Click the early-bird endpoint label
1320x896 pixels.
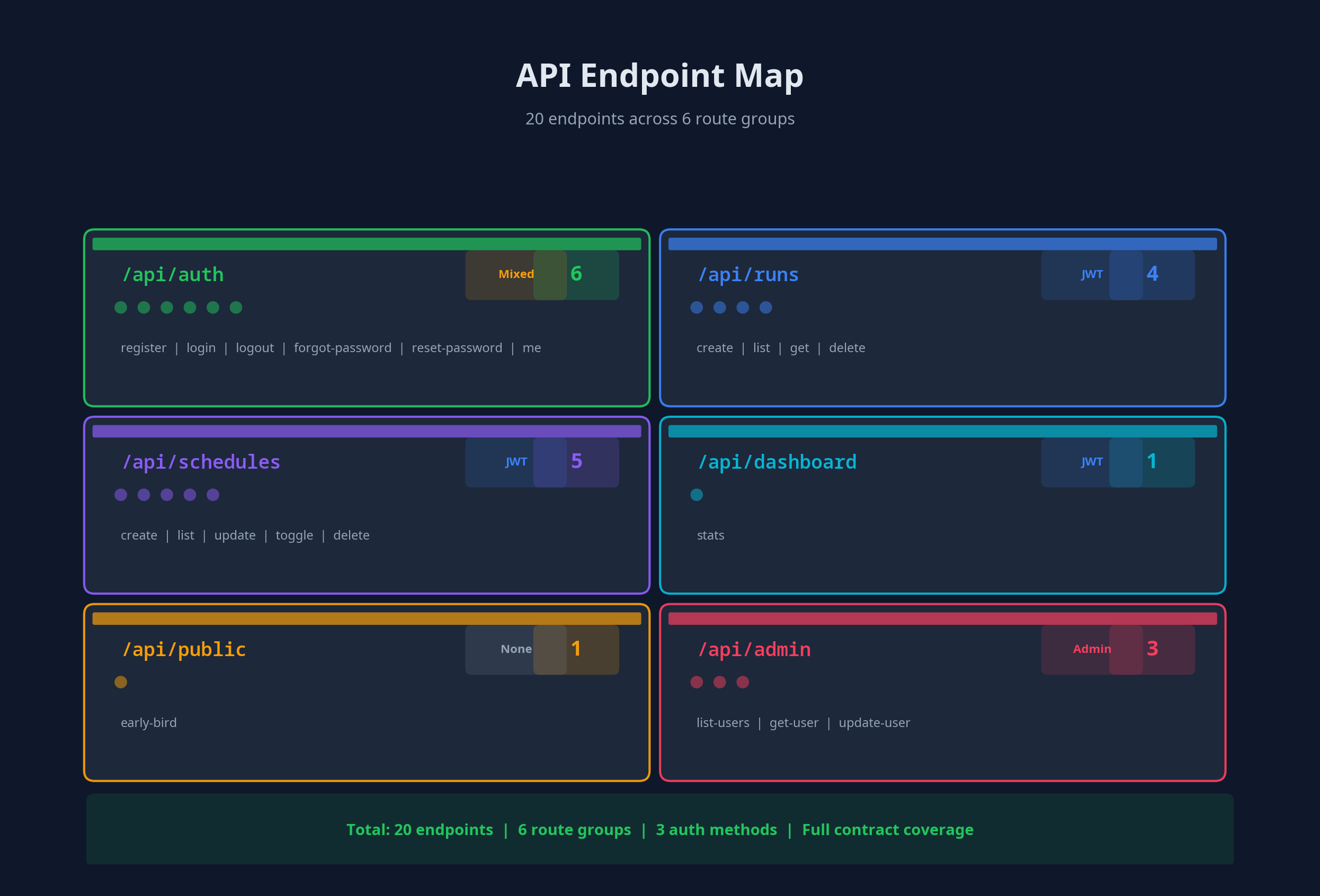coord(149,723)
